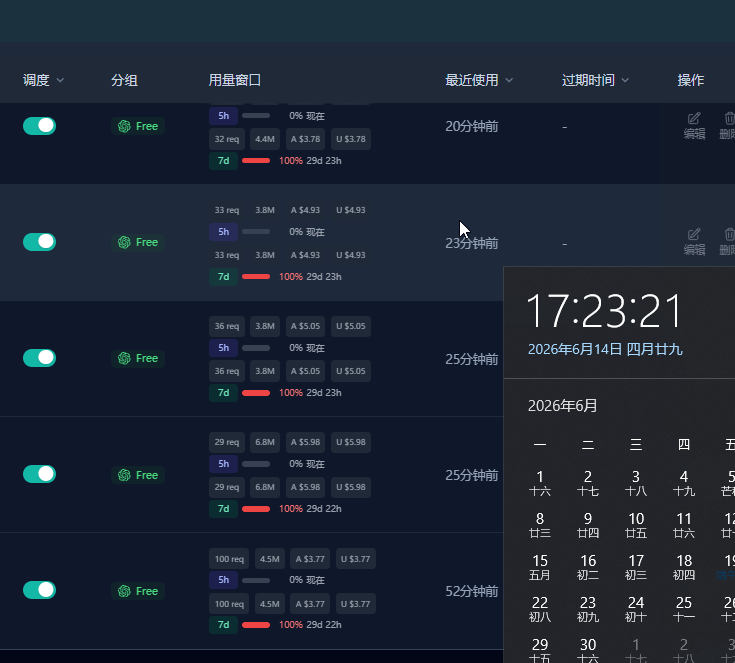Click the 17:23:21 clock display
Screen dimensions: 735x663
pos(605,310)
